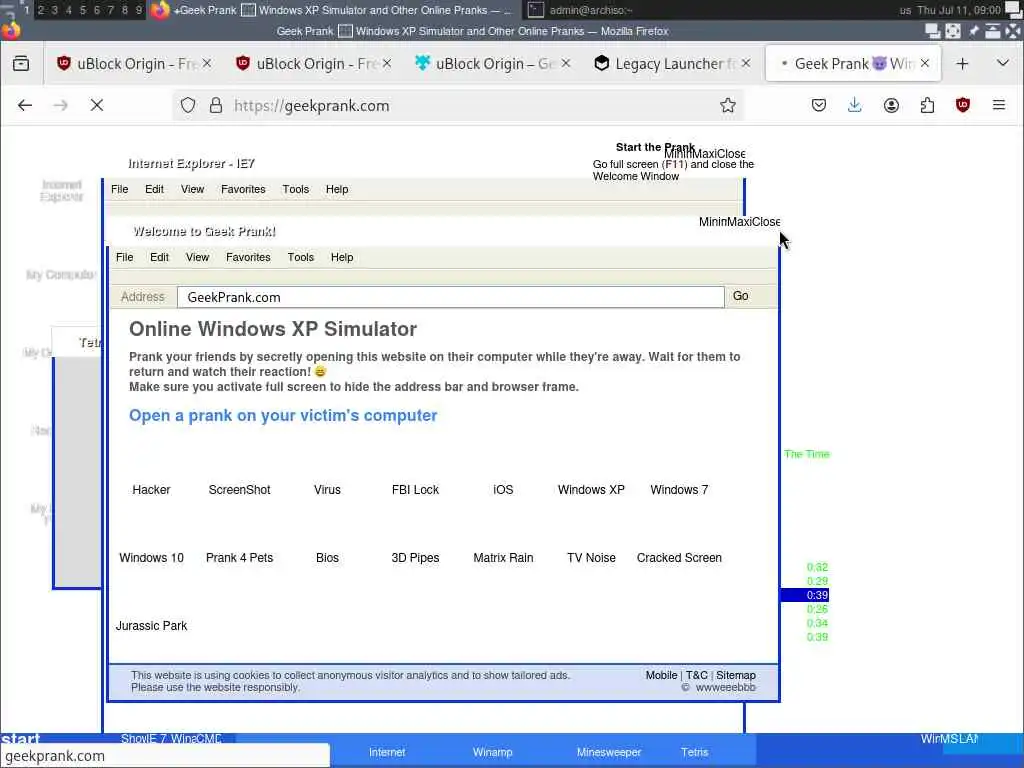Open the Windows 10 prank
Image resolution: width=1024 pixels, height=768 pixels.
click(151, 558)
